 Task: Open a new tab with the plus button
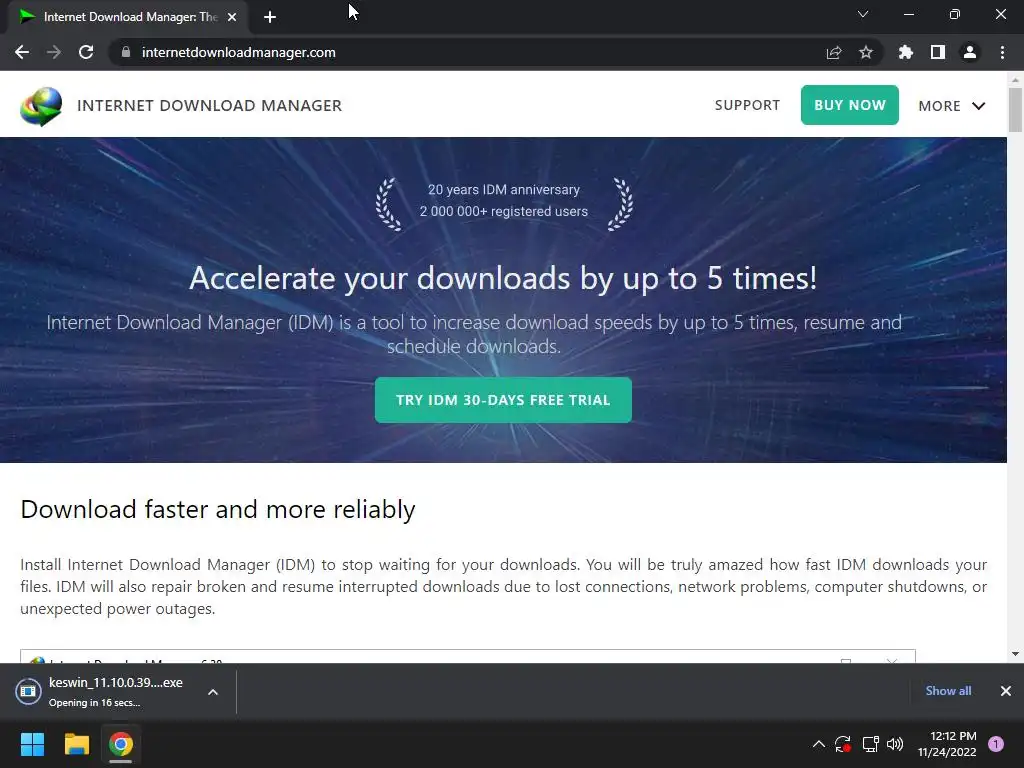point(270,17)
